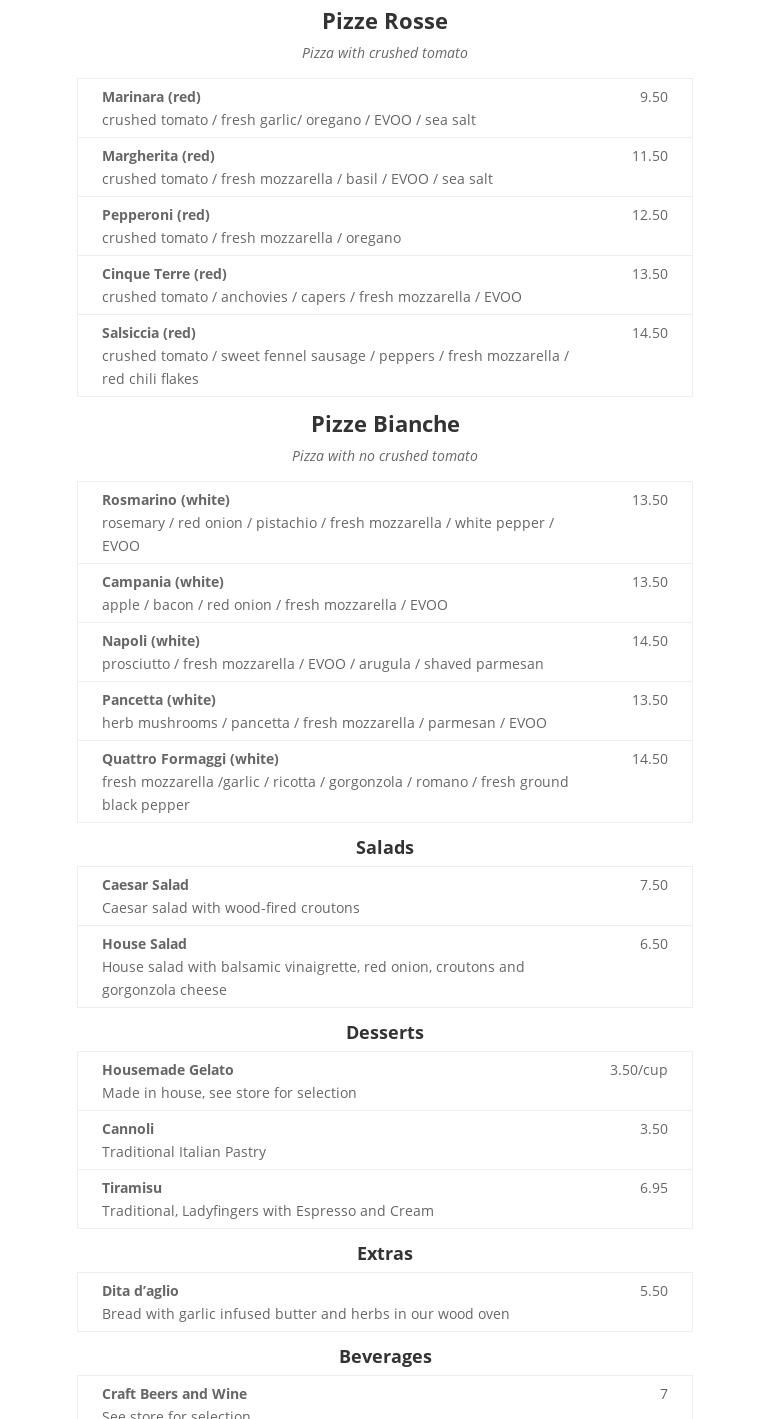Click the Salads section heading
The width and height of the screenshot is (770, 1419).
(385, 848)
